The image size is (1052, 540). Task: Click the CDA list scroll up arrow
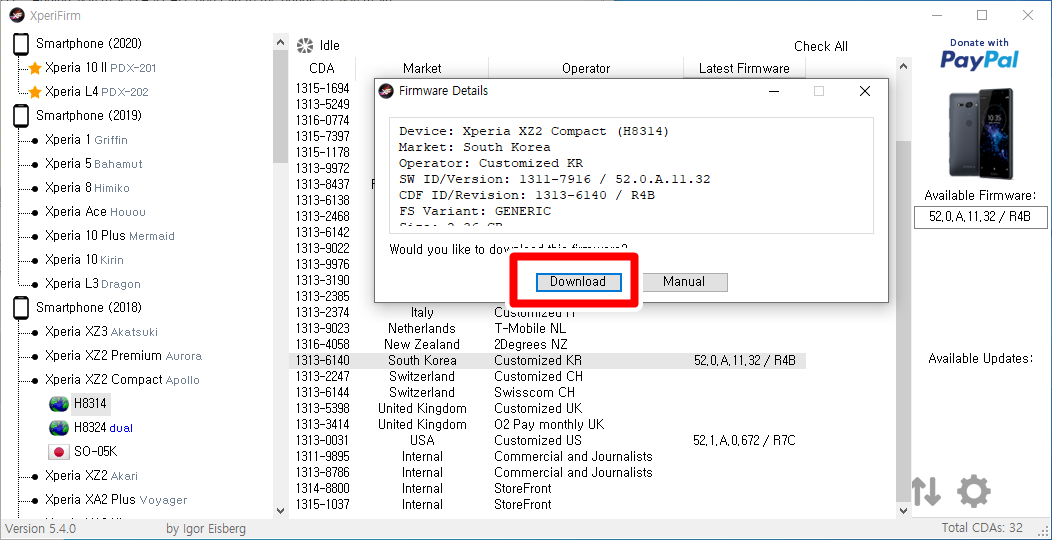pyautogui.click(x=903, y=66)
